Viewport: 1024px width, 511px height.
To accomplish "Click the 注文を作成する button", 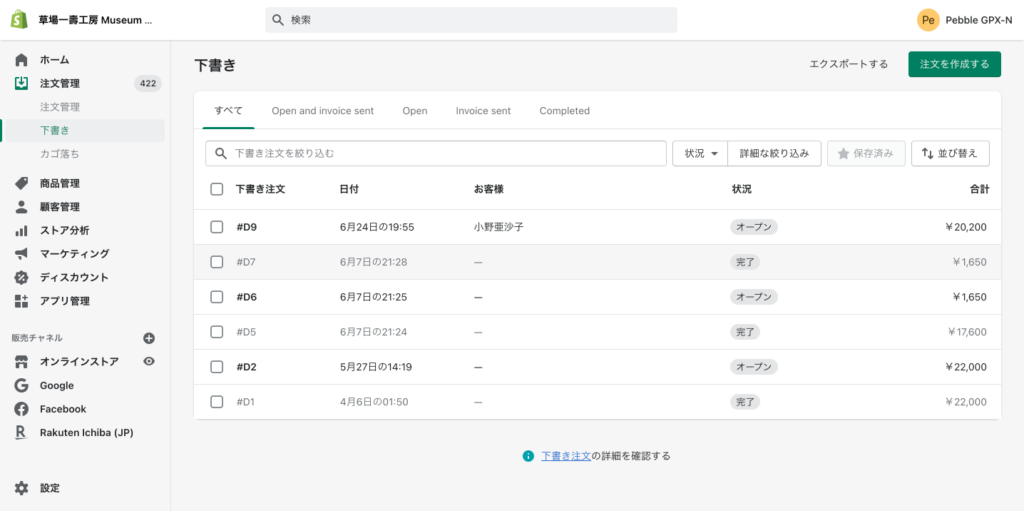I will [x=953, y=64].
